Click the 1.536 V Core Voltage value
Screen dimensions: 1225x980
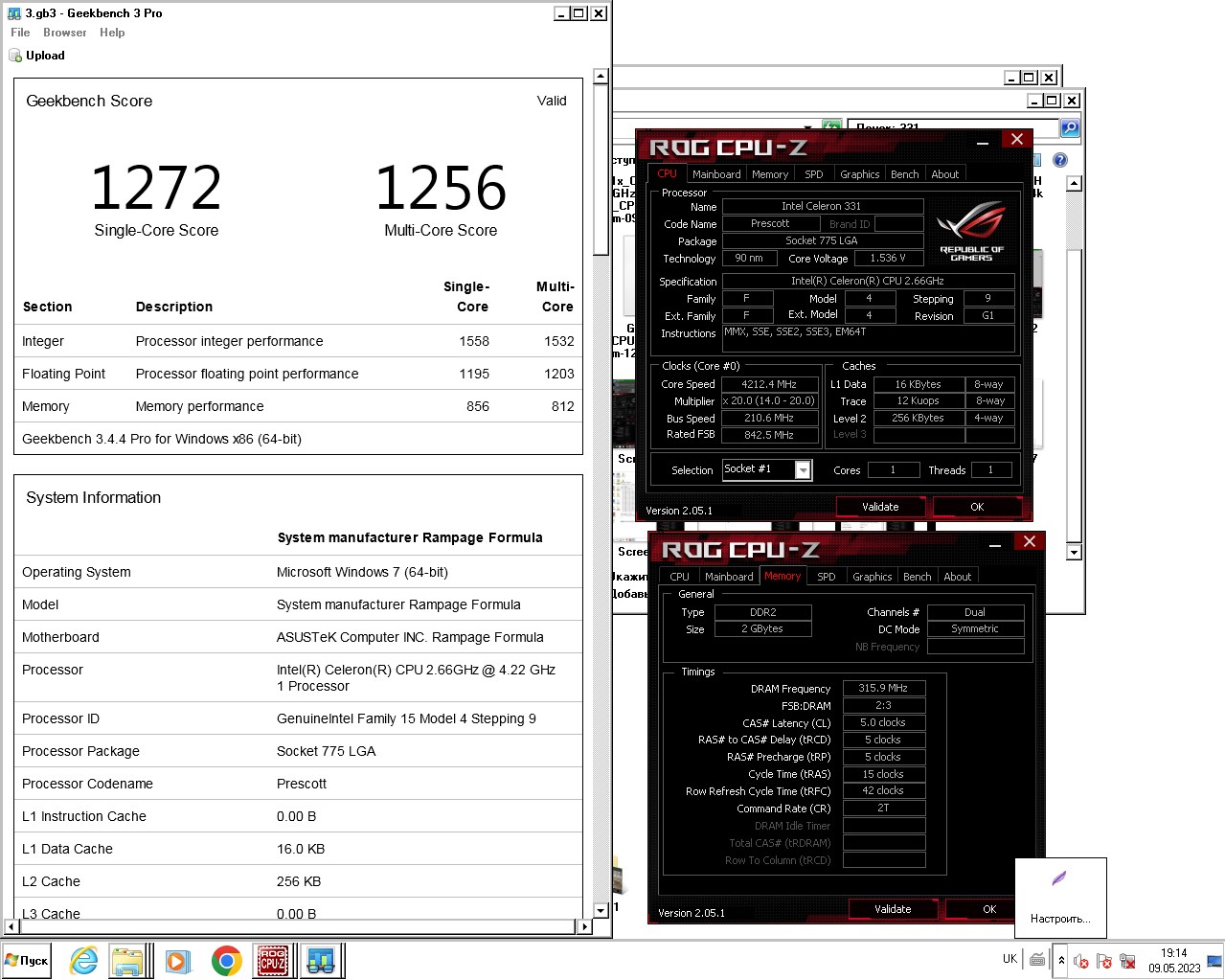pyautogui.click(x=888, y=258)
